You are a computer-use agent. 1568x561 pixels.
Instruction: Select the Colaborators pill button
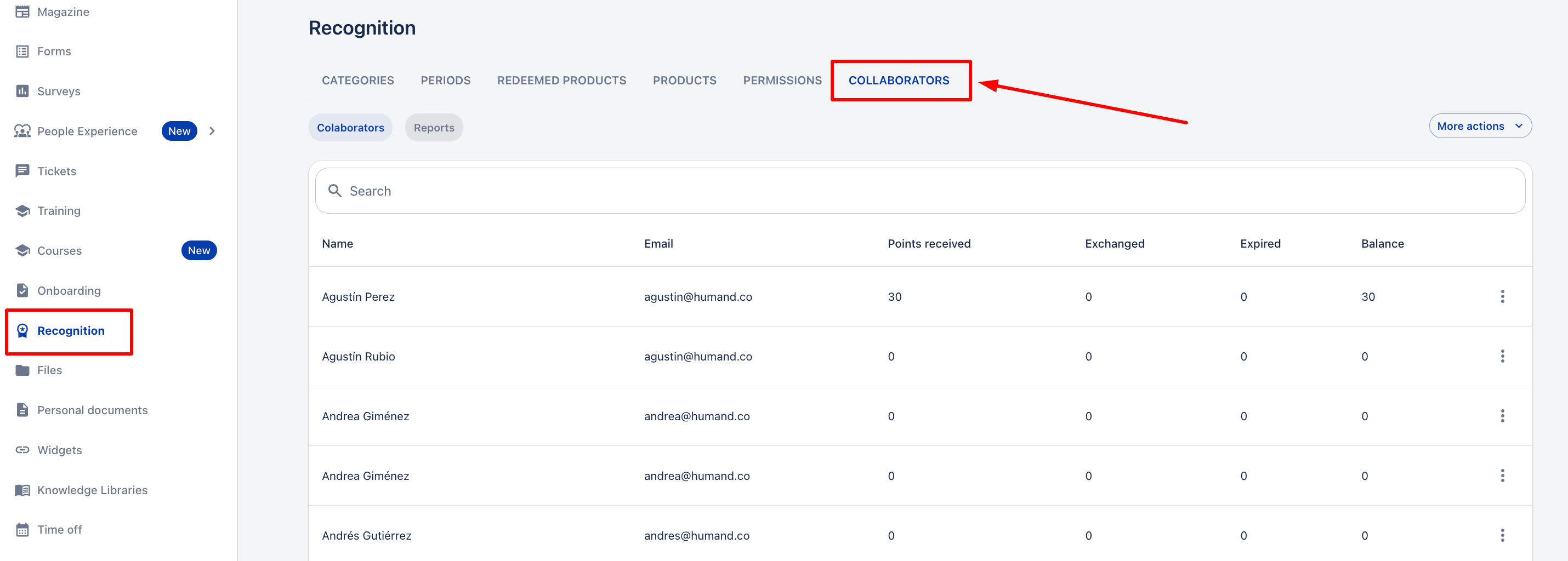click(x=350, y=128)
